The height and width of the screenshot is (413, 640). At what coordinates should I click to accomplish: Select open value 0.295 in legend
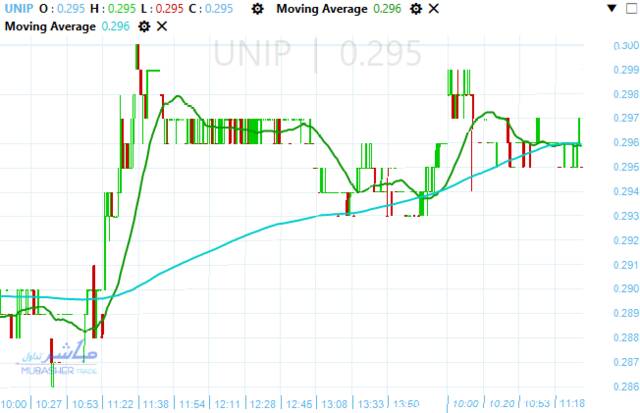coord(71,9)
